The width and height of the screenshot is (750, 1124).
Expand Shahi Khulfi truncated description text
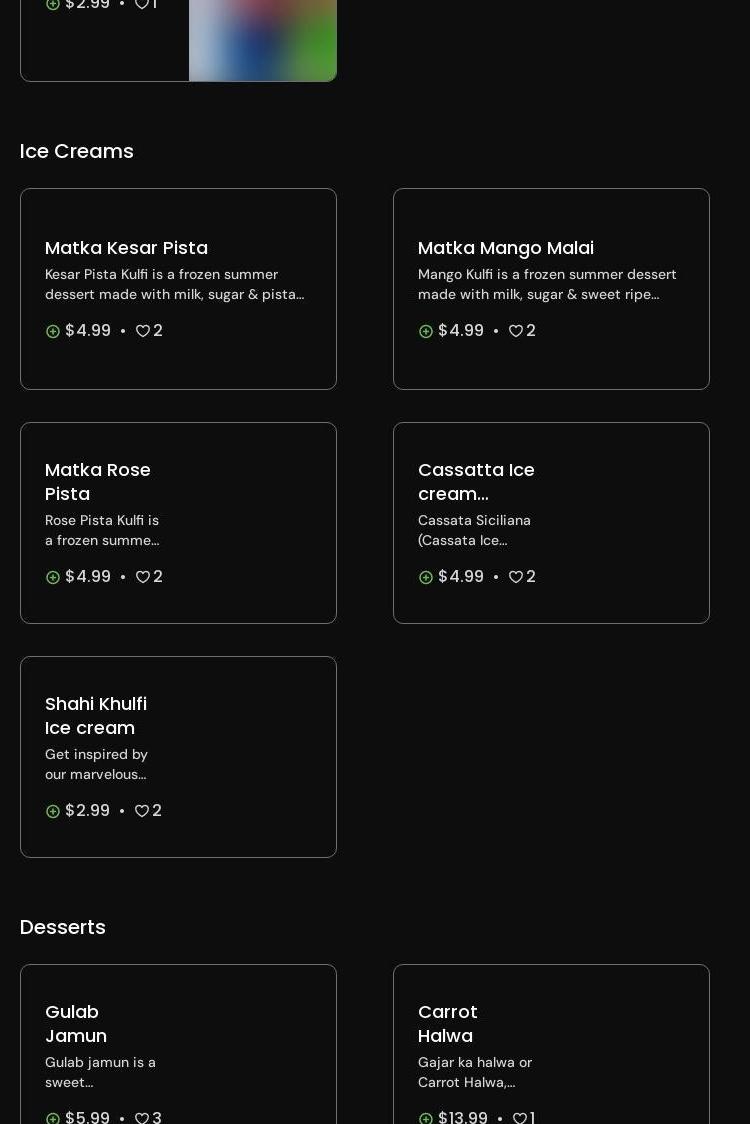tap(96, 764)
